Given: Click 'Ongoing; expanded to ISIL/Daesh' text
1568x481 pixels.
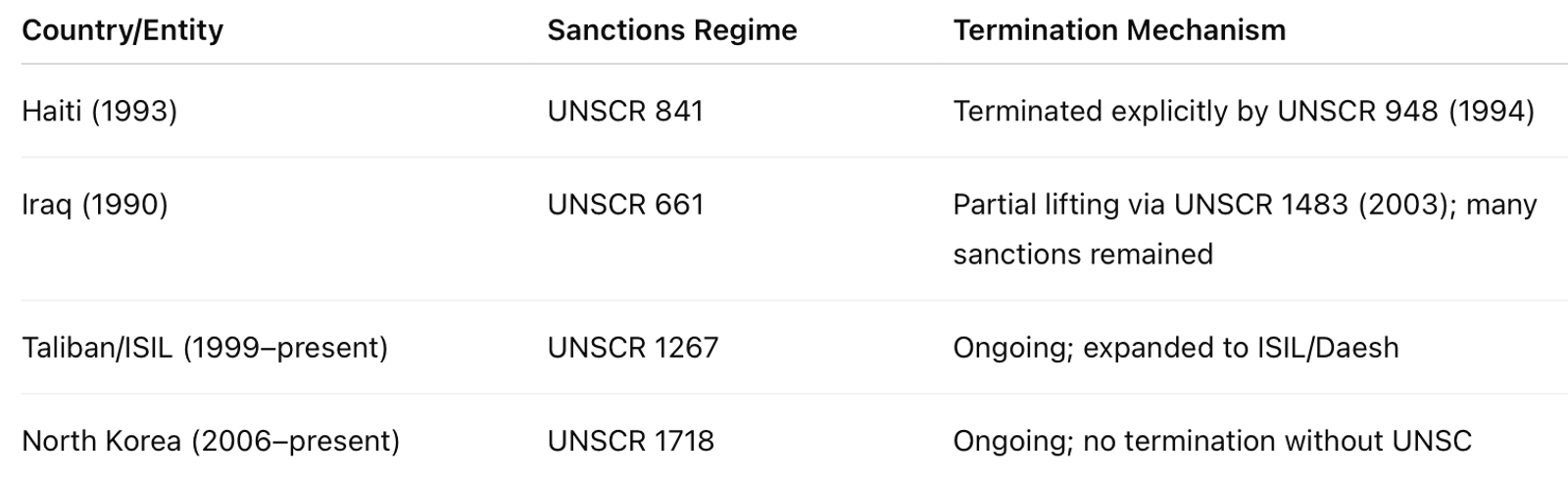Looking at the screenshot, I should 1175,348.
